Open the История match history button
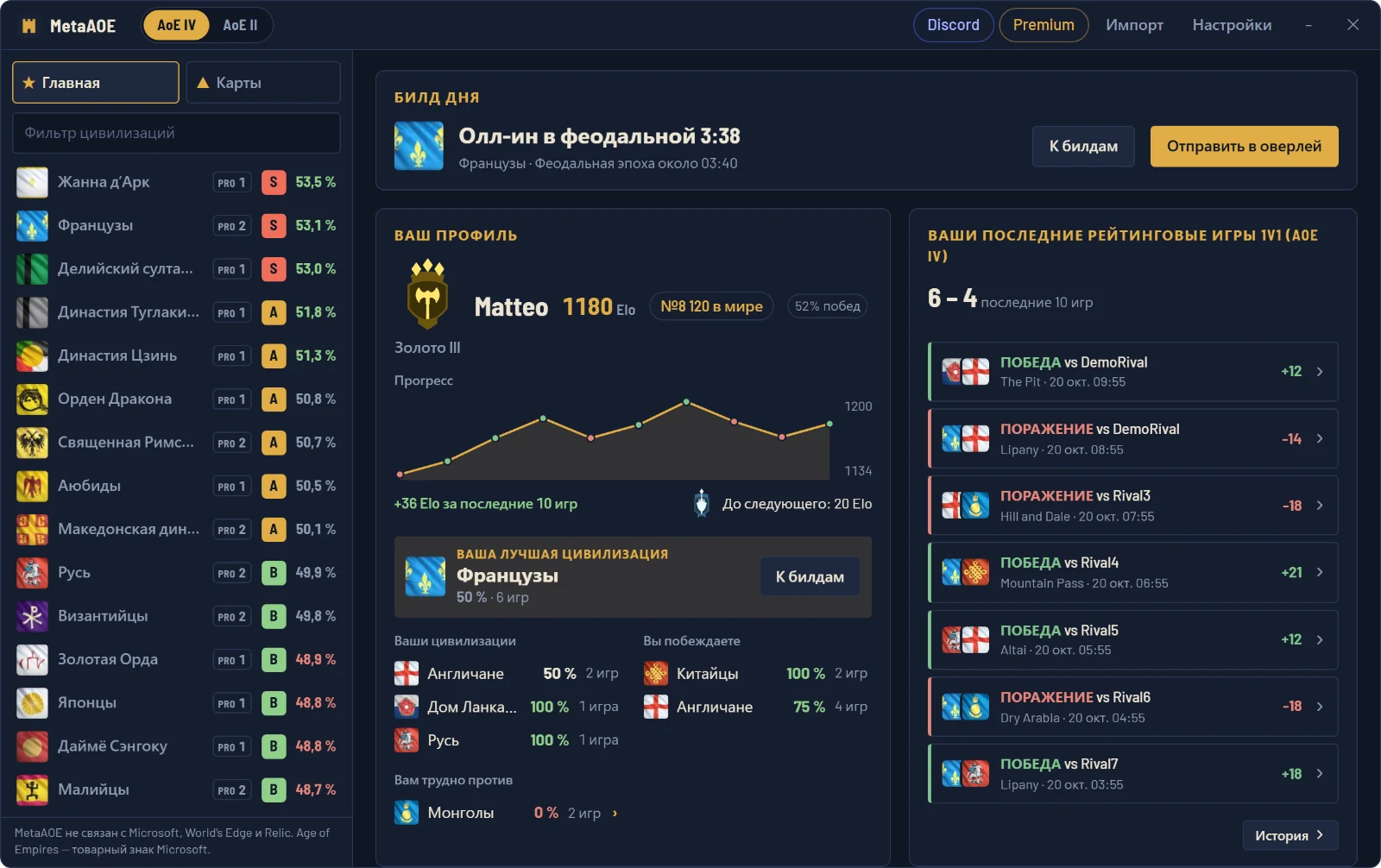The height and width of the screenshot is (868, 1381). point(1290,835)
